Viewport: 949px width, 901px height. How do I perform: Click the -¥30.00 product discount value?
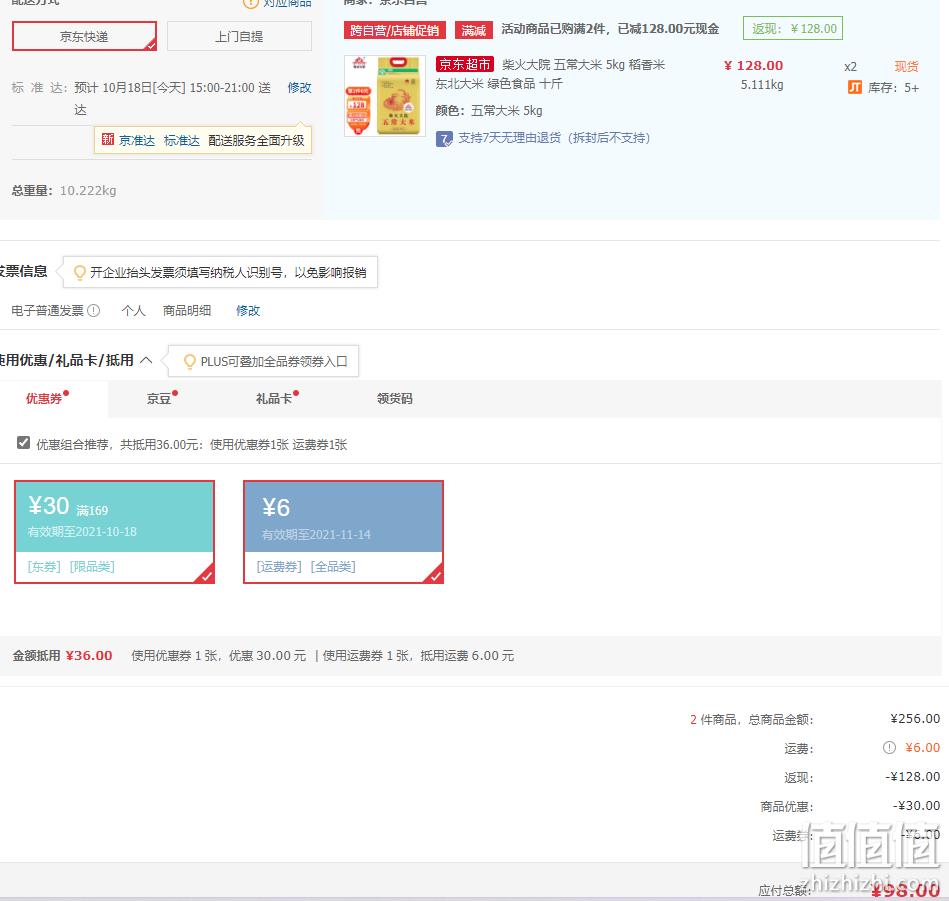click(916, 805)
